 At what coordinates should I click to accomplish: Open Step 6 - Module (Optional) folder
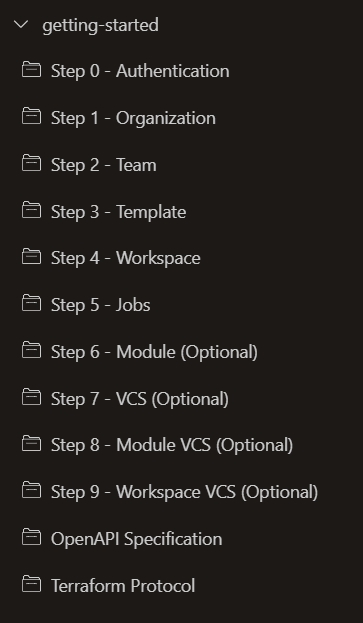tap(154, 352)
